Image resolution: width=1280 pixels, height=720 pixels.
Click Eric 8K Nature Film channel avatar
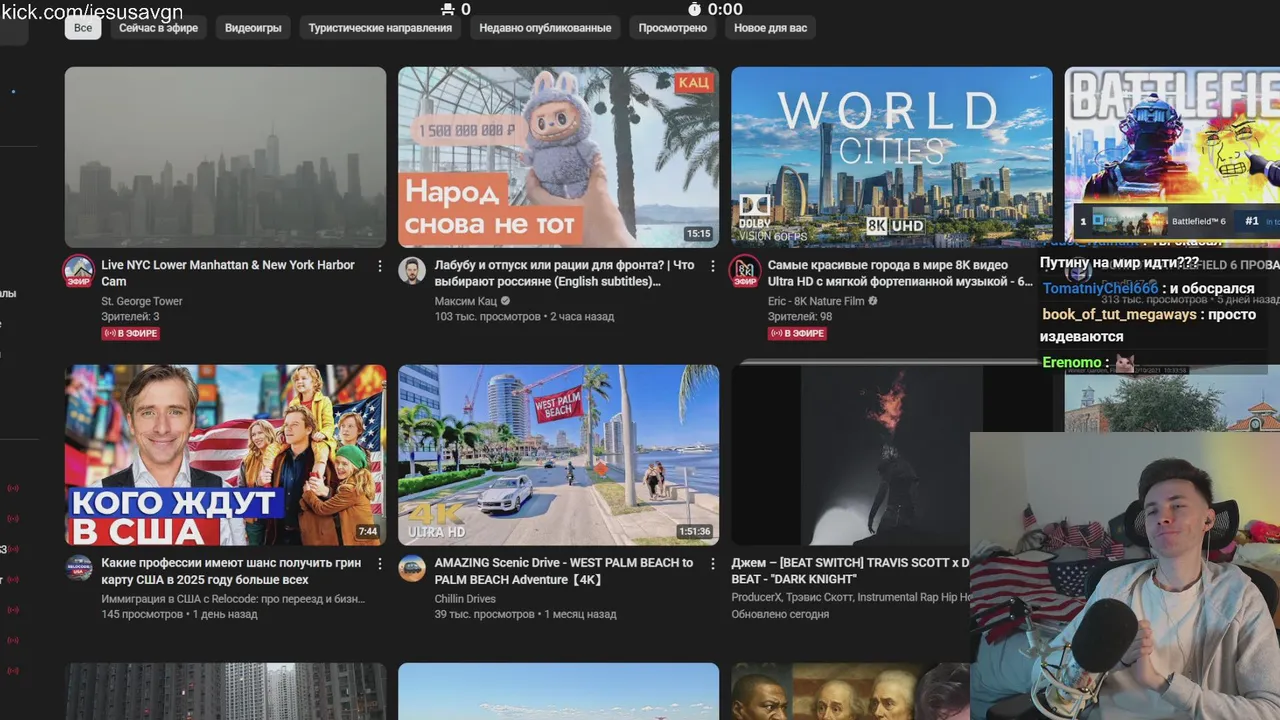[745, 271]
